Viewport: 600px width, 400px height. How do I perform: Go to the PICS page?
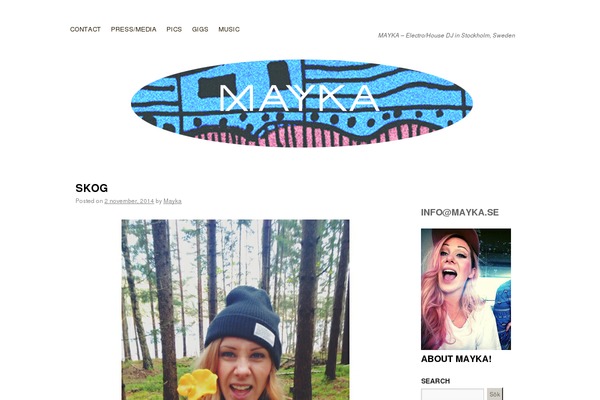[x=174, y=29]
